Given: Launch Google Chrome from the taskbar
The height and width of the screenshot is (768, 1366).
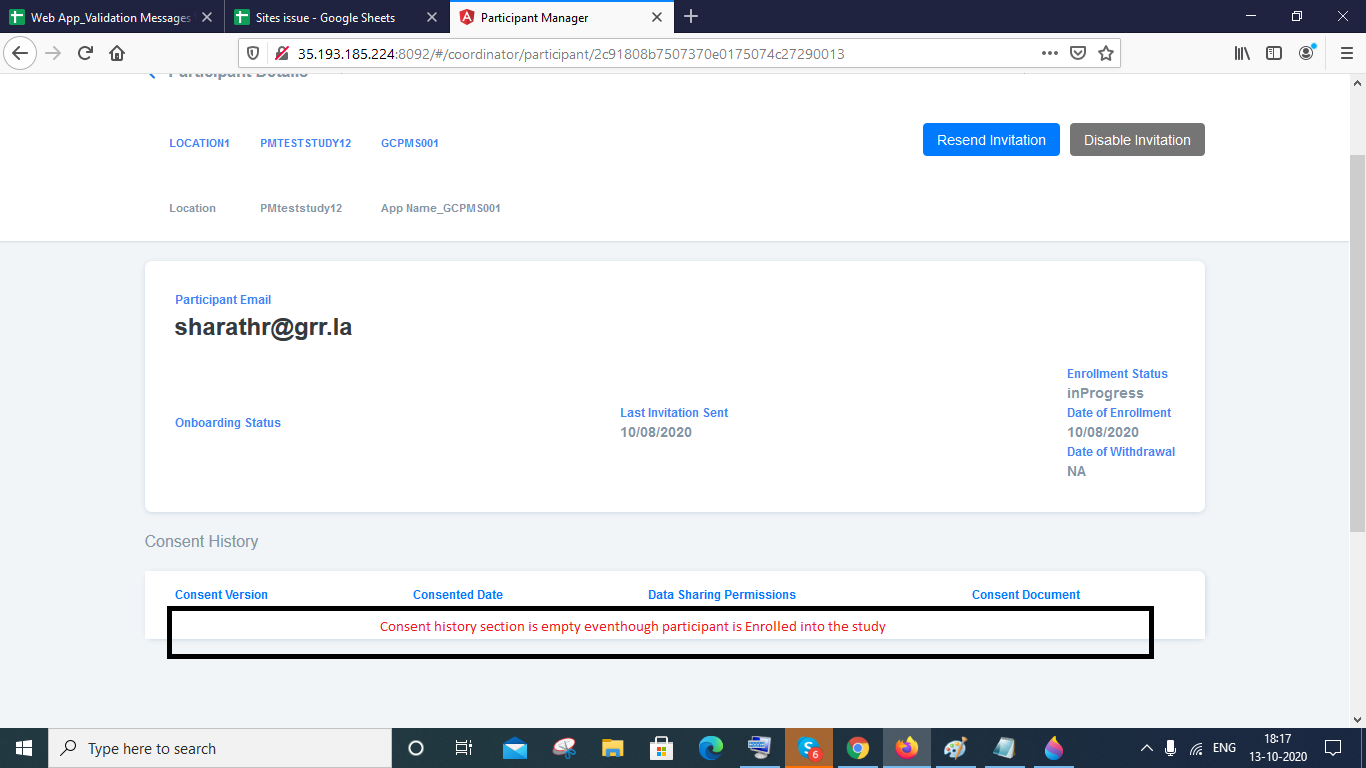Looking at the screenshot, I should pyautogui.click(x=858, y=747).
